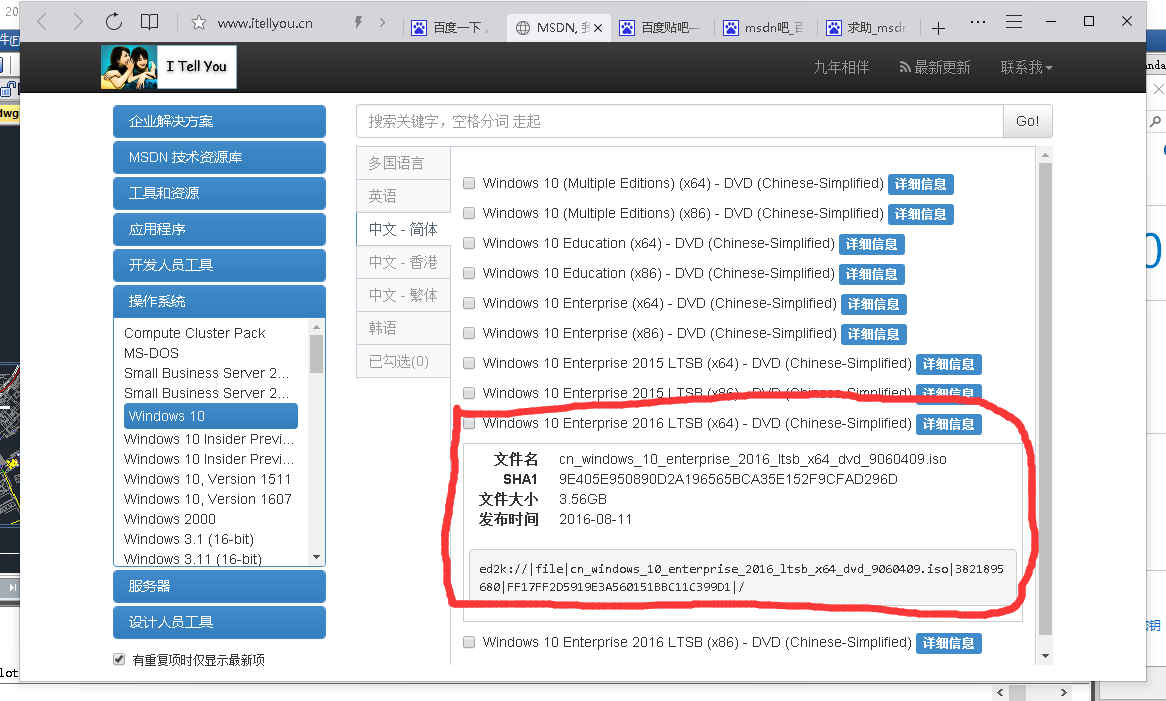This screenshot has width=1166, height=701.
Task: Expand the MSDN 技术资源库 category
Action: click(219, 157)
